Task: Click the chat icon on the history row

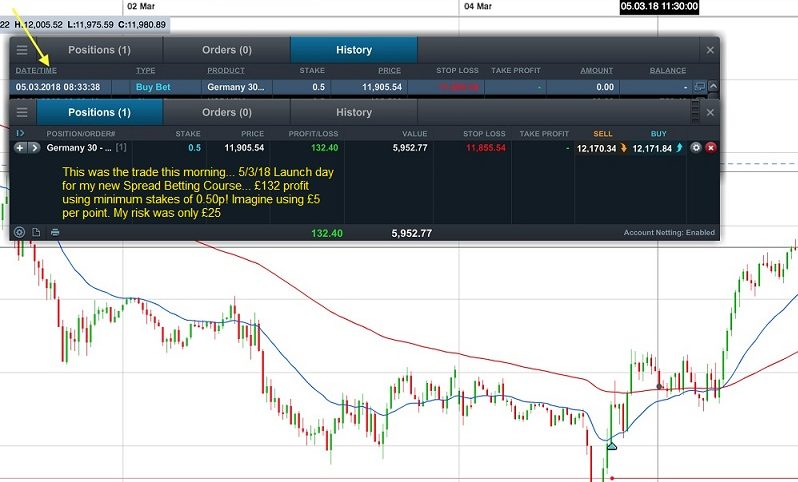Action: coord(699,87)
